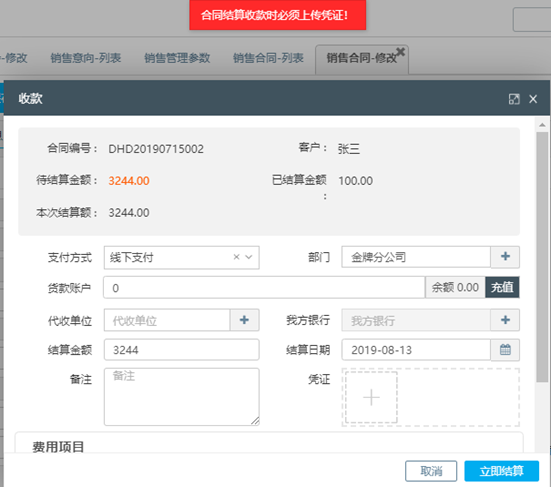Focus the 结算金额 input field

181,350
